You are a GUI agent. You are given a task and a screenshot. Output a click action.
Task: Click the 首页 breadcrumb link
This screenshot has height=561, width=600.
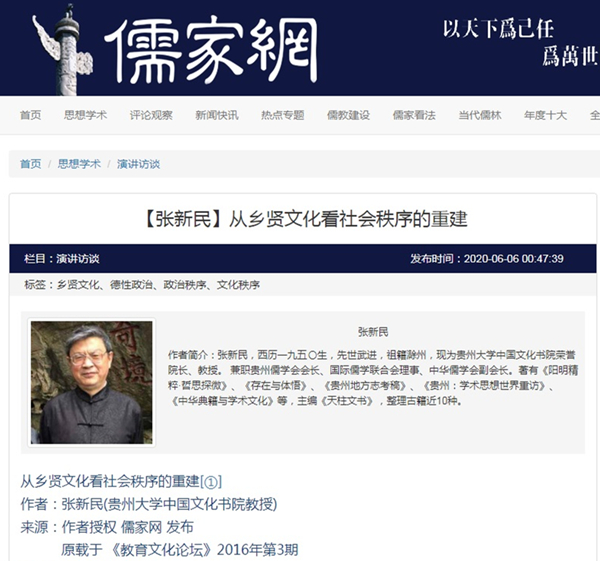31,164
